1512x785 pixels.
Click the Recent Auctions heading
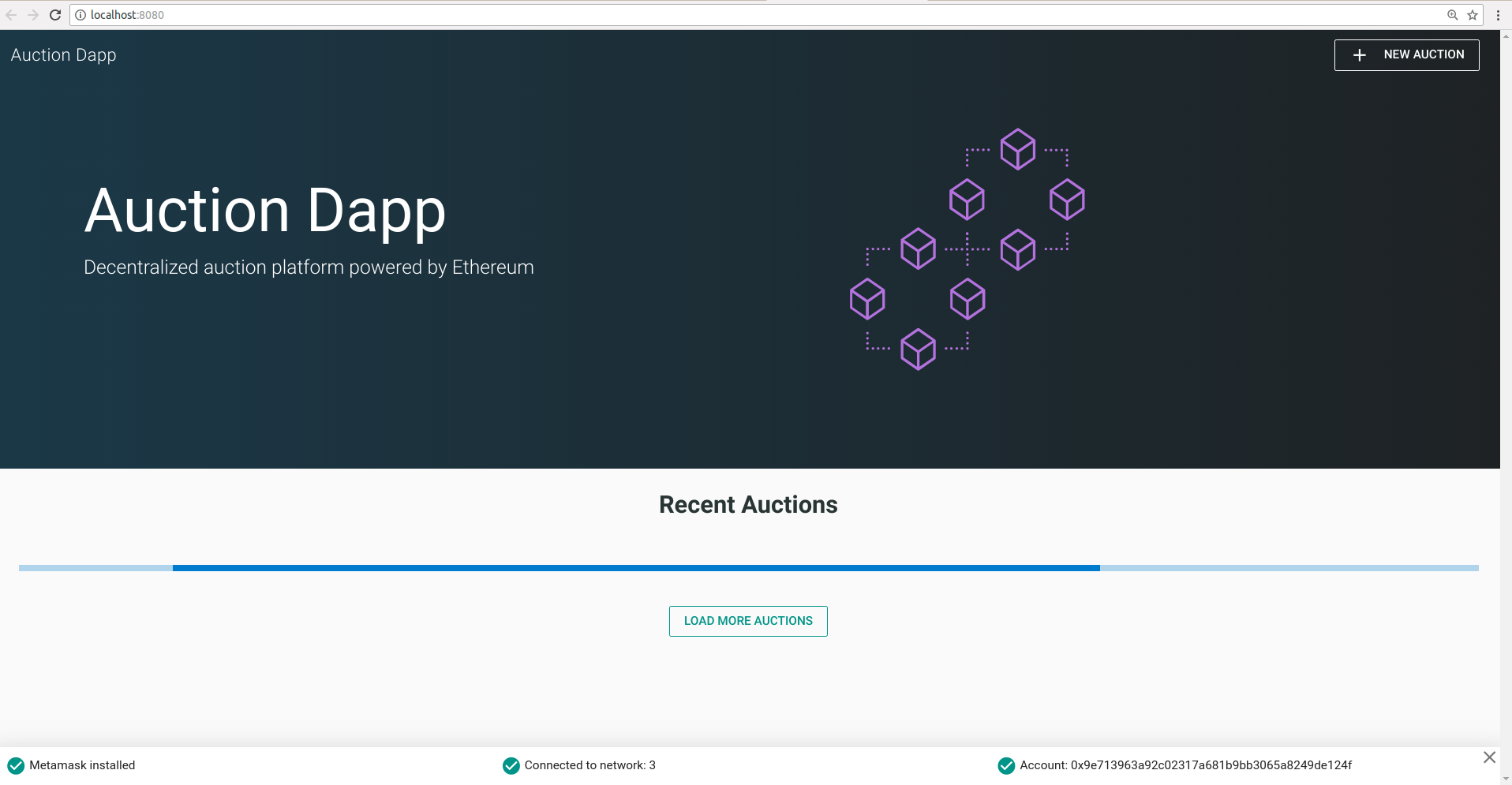pyautogui.click(x=747, y=504)
